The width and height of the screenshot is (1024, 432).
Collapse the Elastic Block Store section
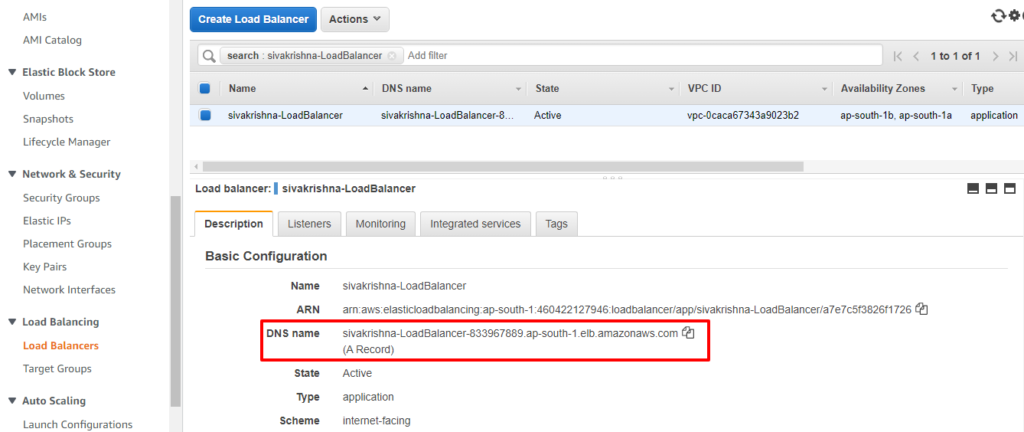[12, 72]
